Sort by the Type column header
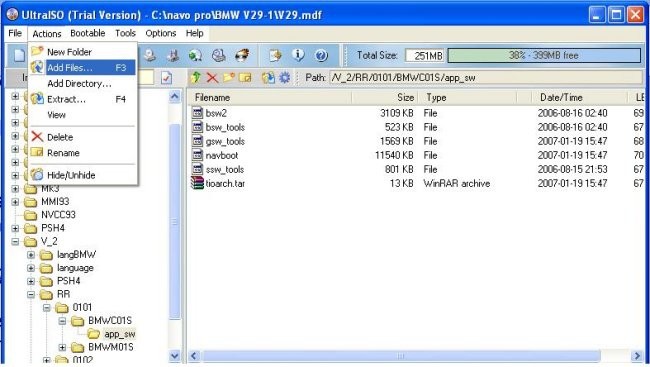Viewport: 650px width, 367px height. coord(468,97)
